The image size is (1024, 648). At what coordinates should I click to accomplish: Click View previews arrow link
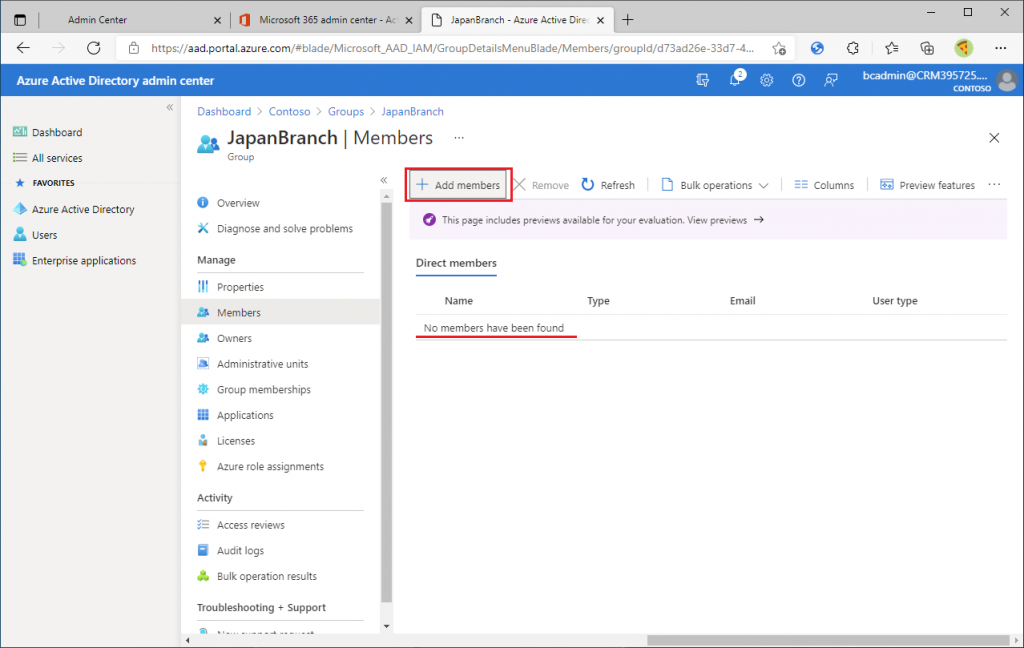[726, 220]
